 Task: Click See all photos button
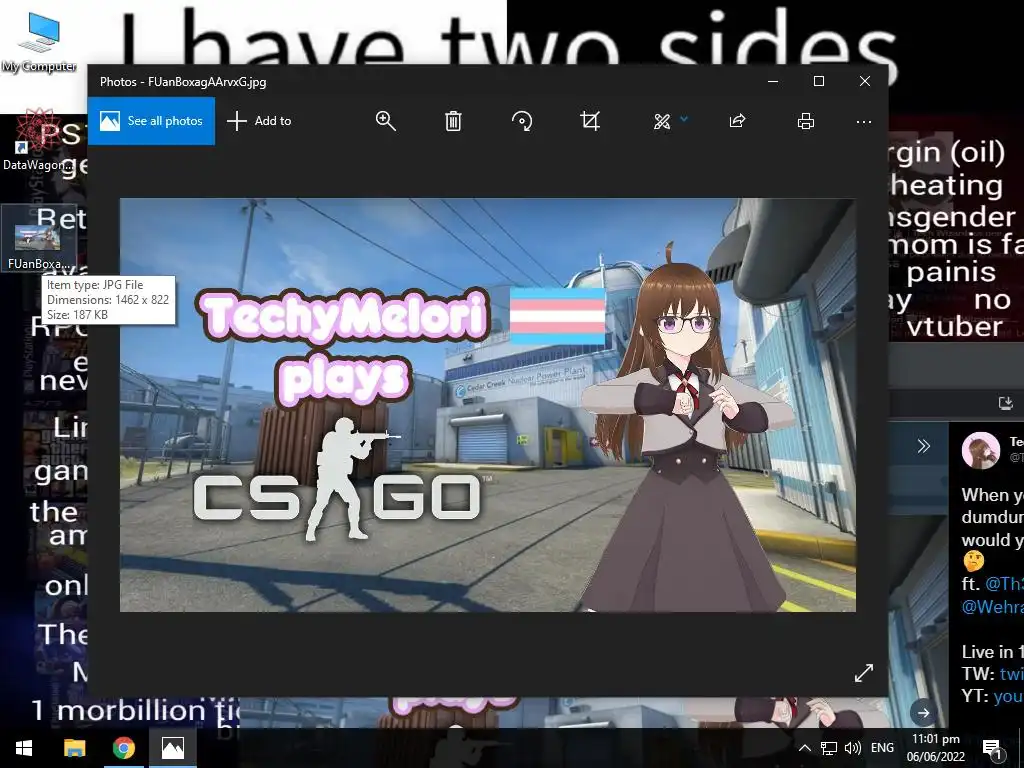pyautogui.click(x=151, y=121)
